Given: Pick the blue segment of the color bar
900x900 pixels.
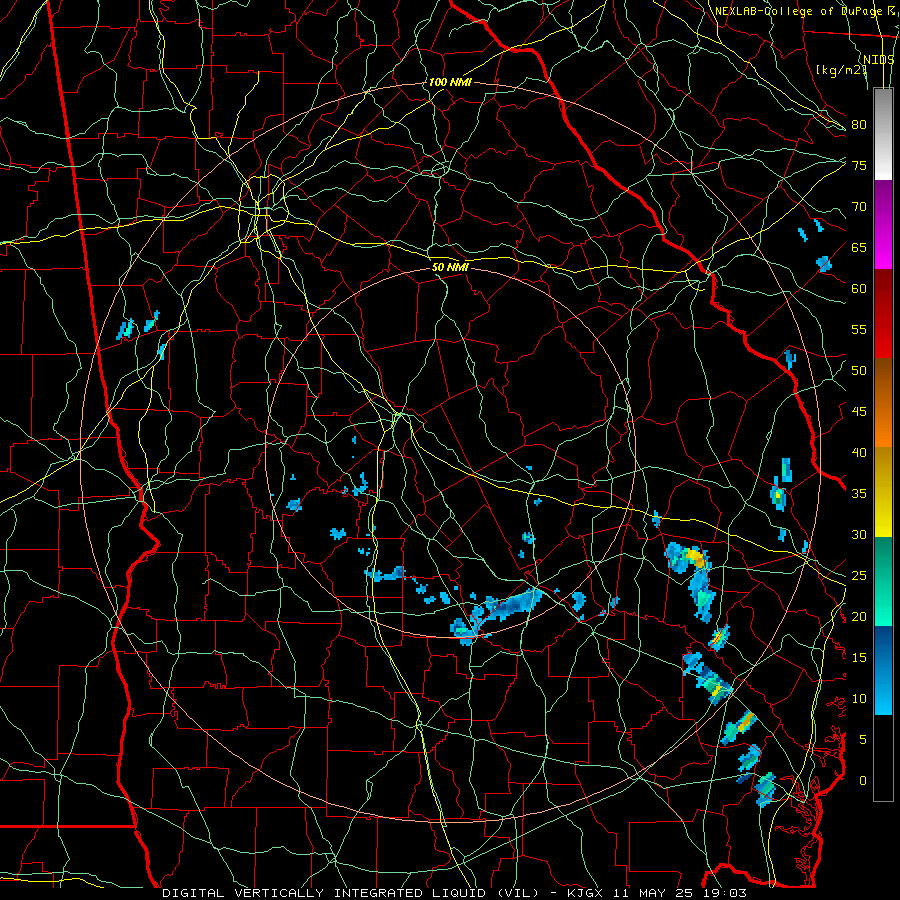Looking at the screenshot, I should click(883, 670).
